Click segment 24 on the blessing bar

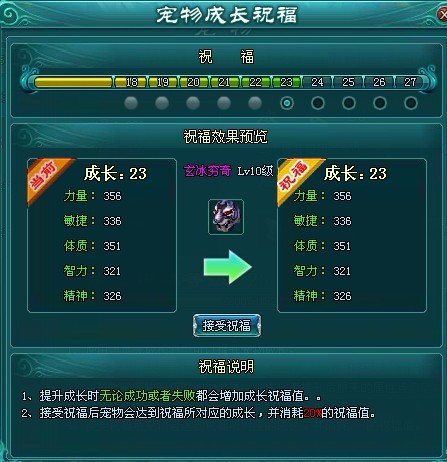pyautogui.click(x=317, y=82)
